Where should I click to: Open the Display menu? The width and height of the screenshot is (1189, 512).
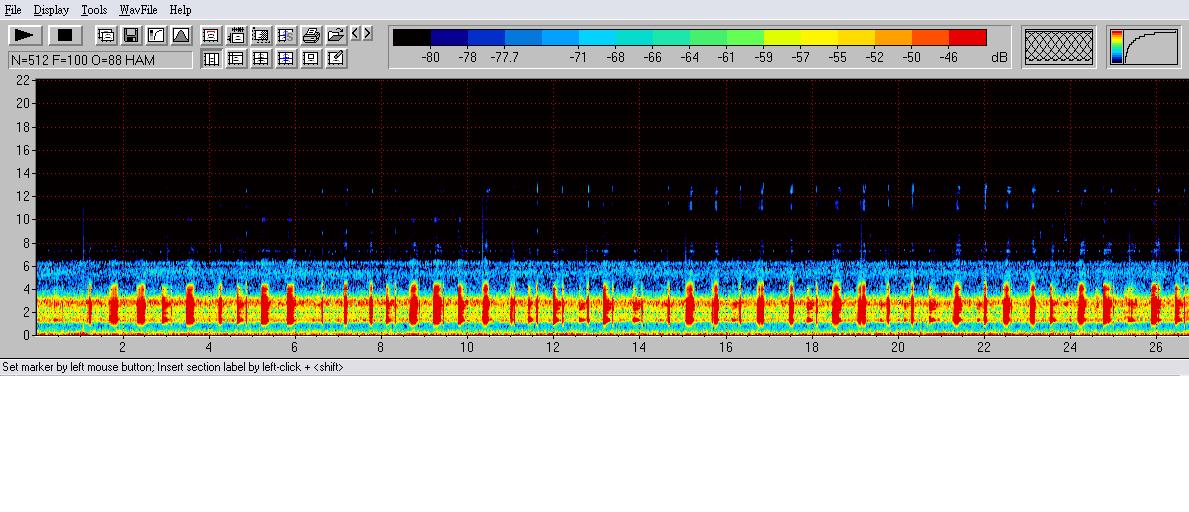51,10
